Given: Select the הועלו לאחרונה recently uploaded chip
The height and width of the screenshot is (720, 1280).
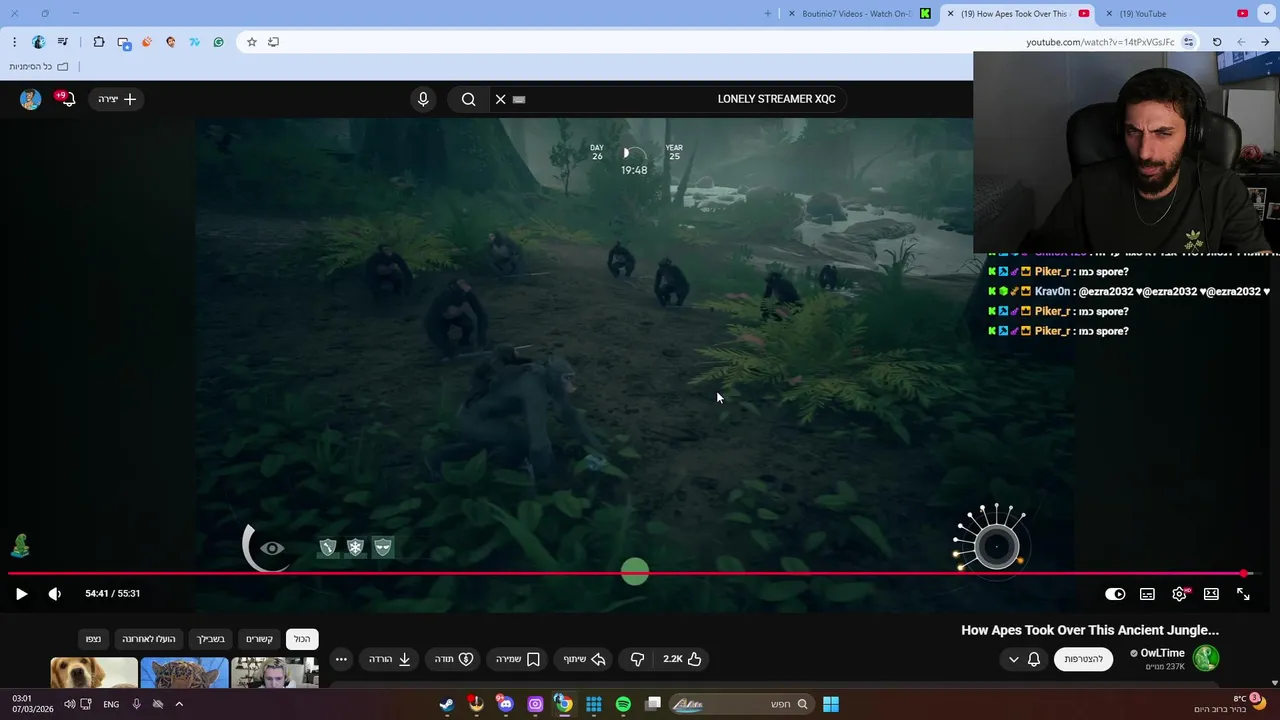Looking at the screenshot, I should tap(149, 639).
